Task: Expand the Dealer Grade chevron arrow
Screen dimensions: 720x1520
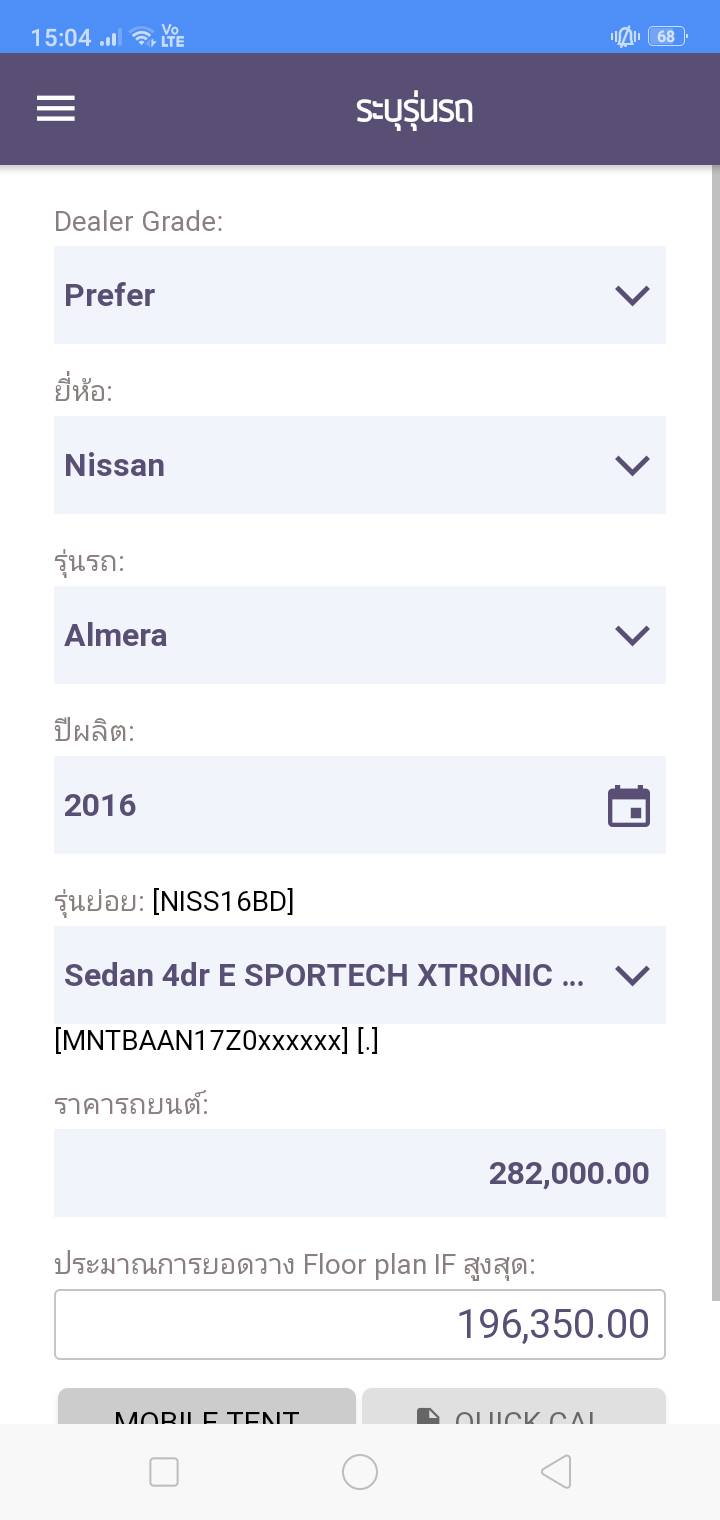Action: tap(632, 295)
